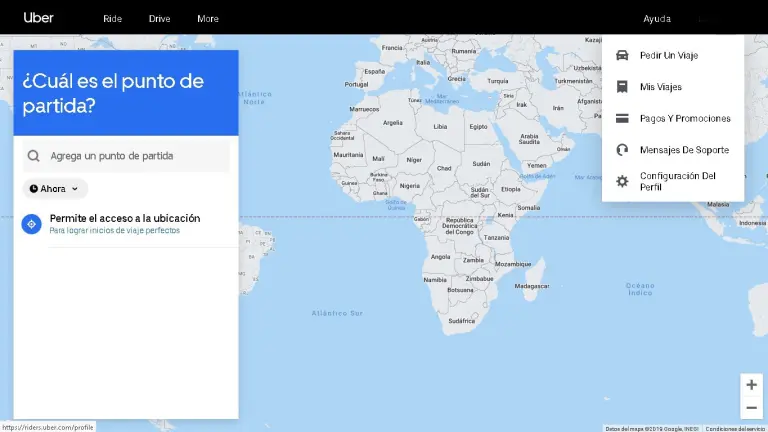Click the Uber logo in header
The height and width of the screenshot is (432, 768).
pyautogui.click(x=39, y=17)
